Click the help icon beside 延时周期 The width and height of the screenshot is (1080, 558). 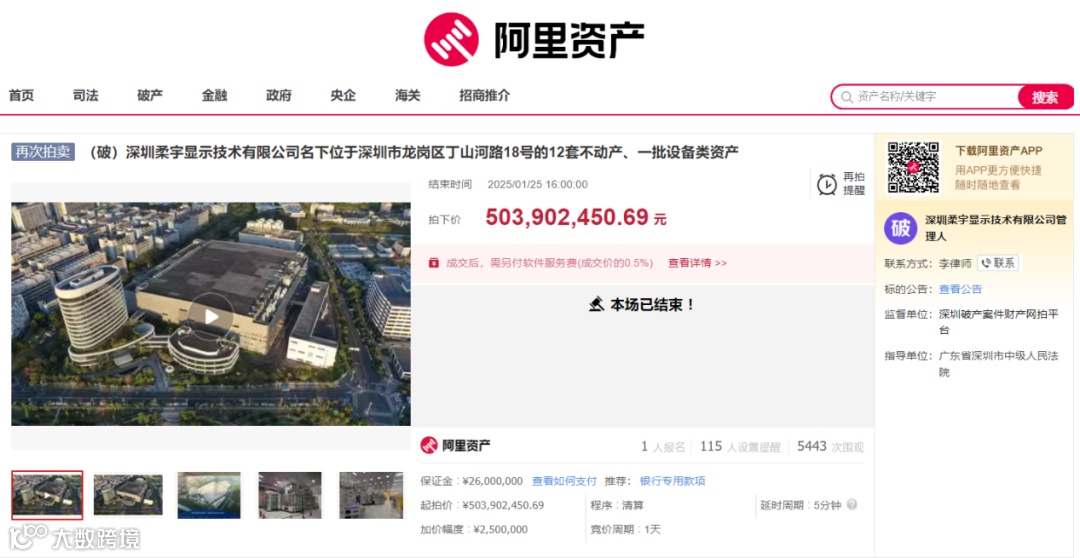coord(851,504)
